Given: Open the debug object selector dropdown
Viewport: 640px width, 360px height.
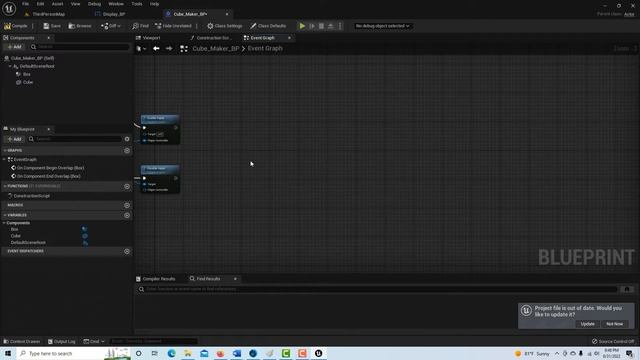Looking at the screenshot, I should coord(382,26).
